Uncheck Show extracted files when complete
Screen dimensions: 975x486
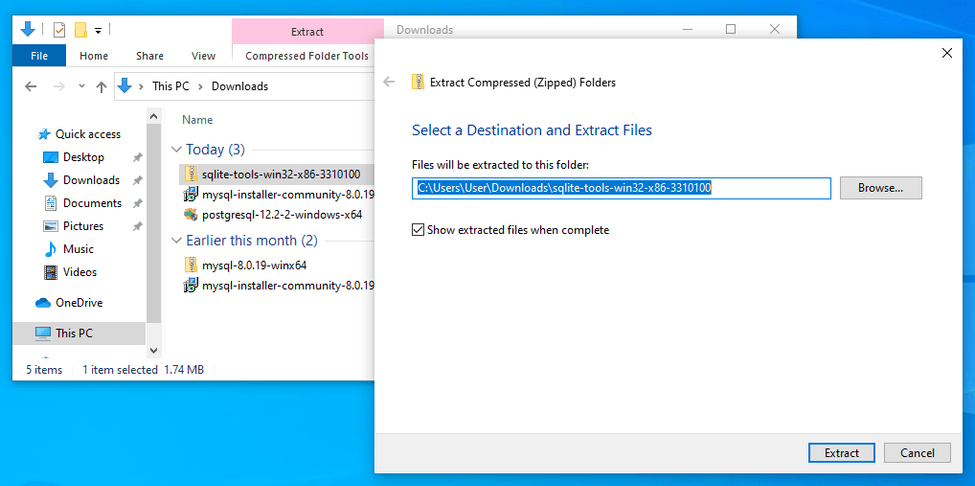tap(418, 230)
